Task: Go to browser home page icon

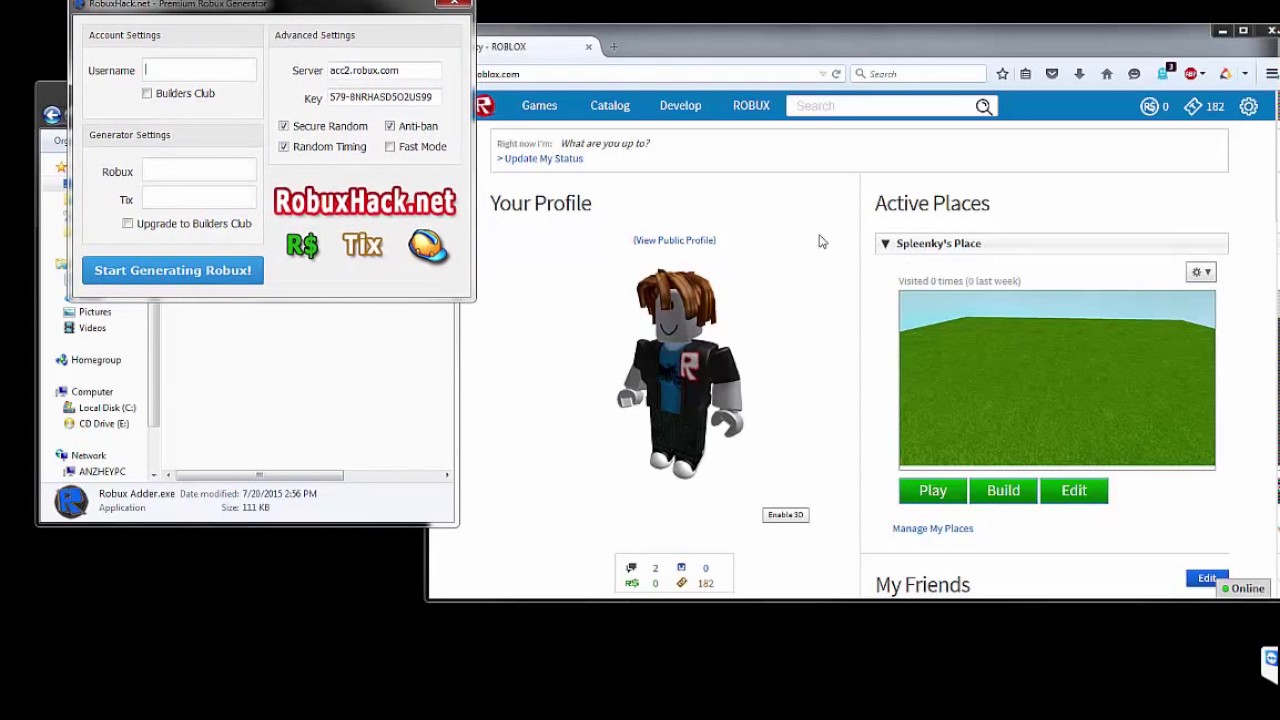Action: [1106, 74]
